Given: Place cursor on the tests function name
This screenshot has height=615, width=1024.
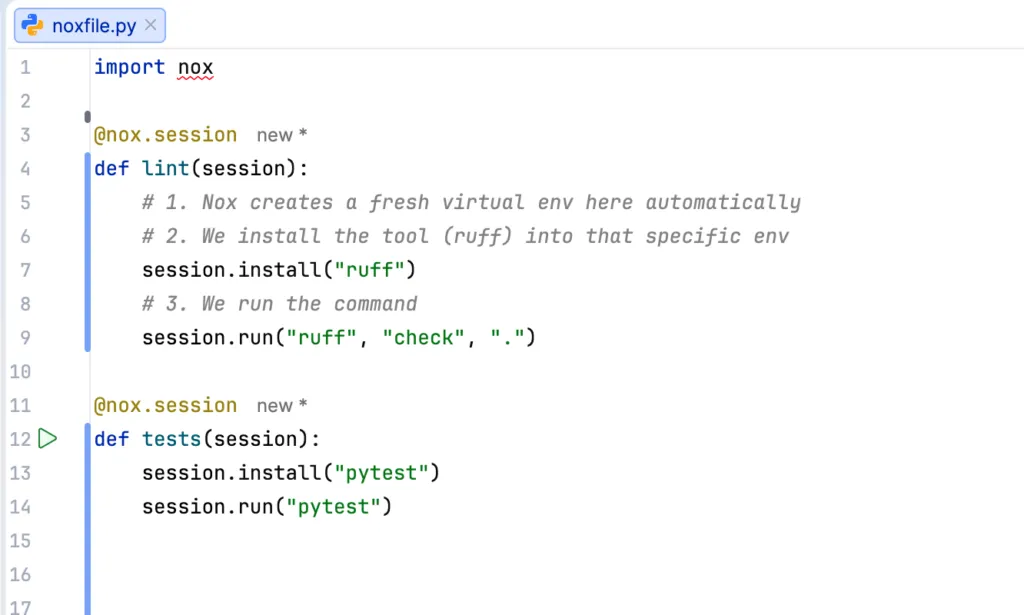Looking at the screenshot, I should [x=171, y=439].
